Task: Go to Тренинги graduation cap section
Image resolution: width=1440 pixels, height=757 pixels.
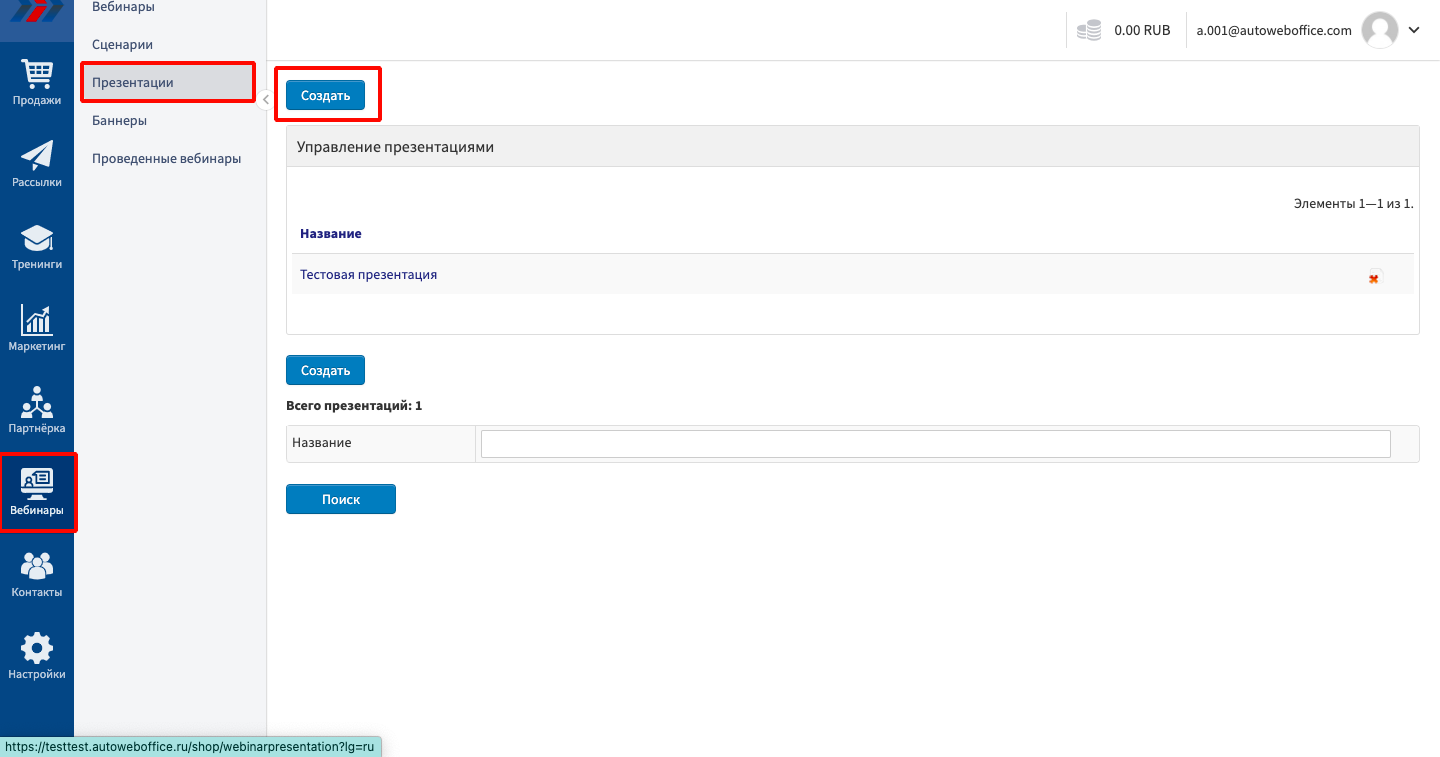Action: [37, 246]
